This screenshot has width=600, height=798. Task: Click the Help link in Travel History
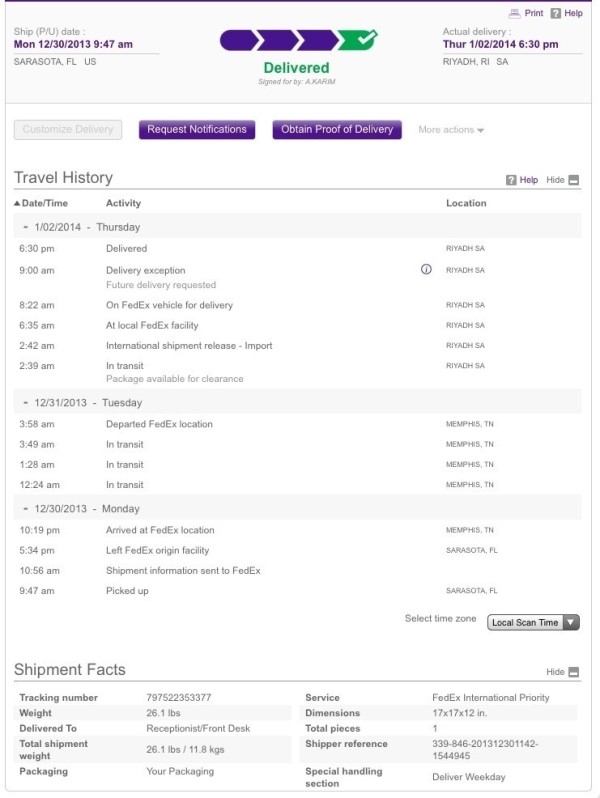click(529, 180)
